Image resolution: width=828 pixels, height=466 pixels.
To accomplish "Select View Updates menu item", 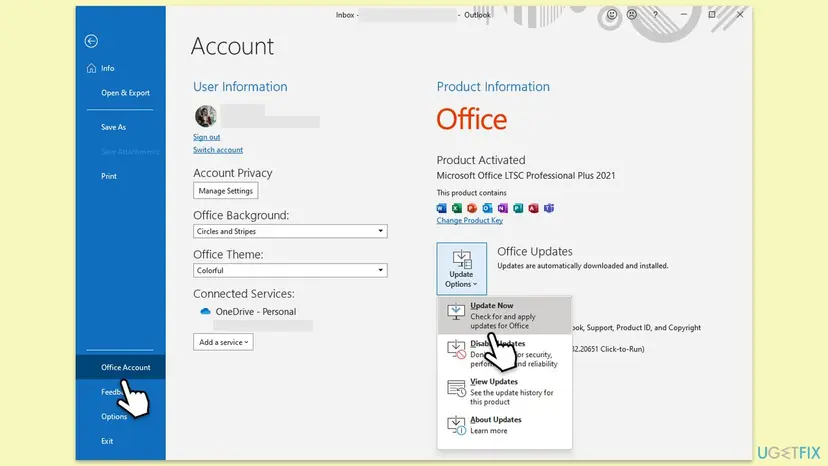I will [504, 392].
